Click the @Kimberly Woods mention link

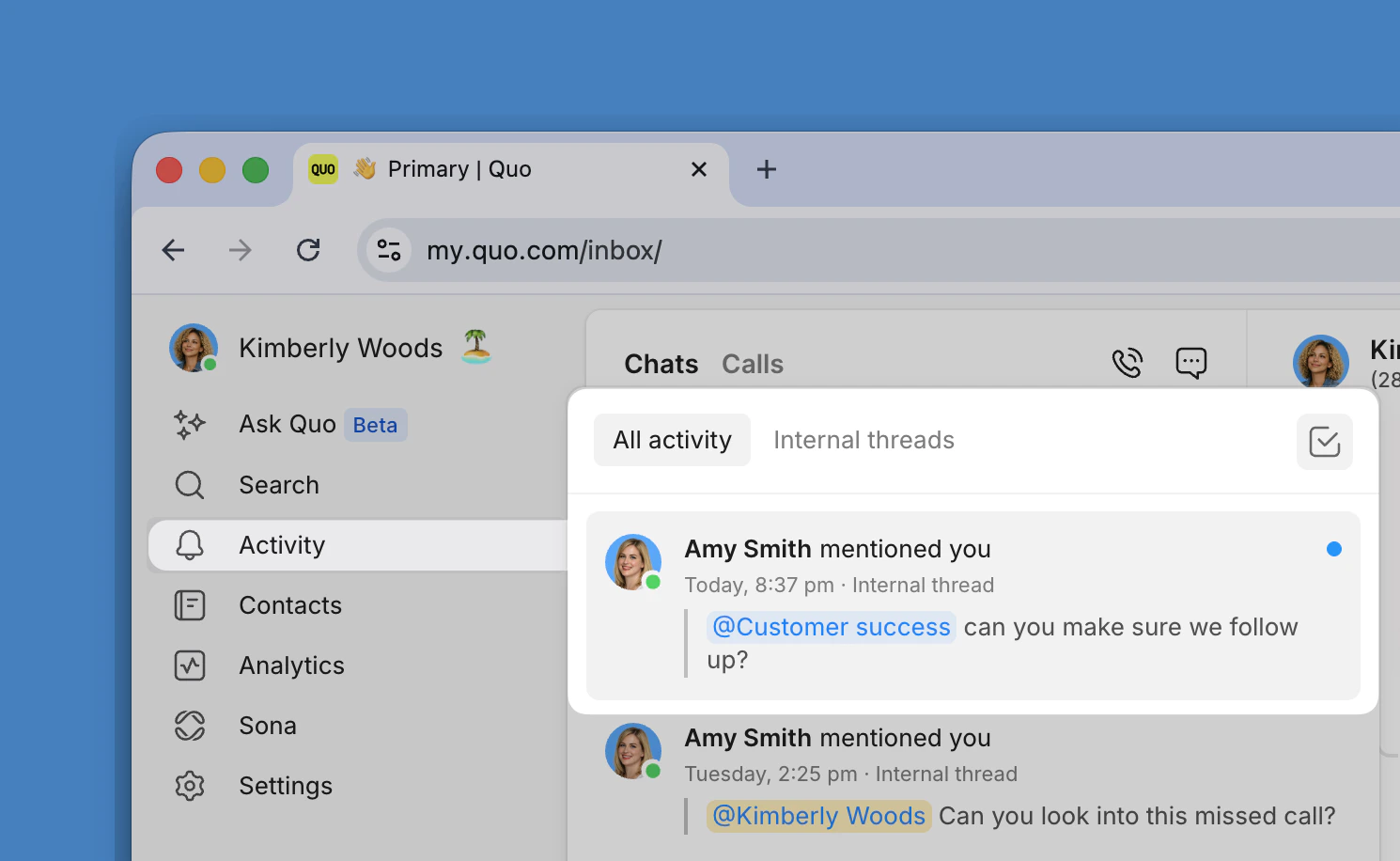[819, 816]
